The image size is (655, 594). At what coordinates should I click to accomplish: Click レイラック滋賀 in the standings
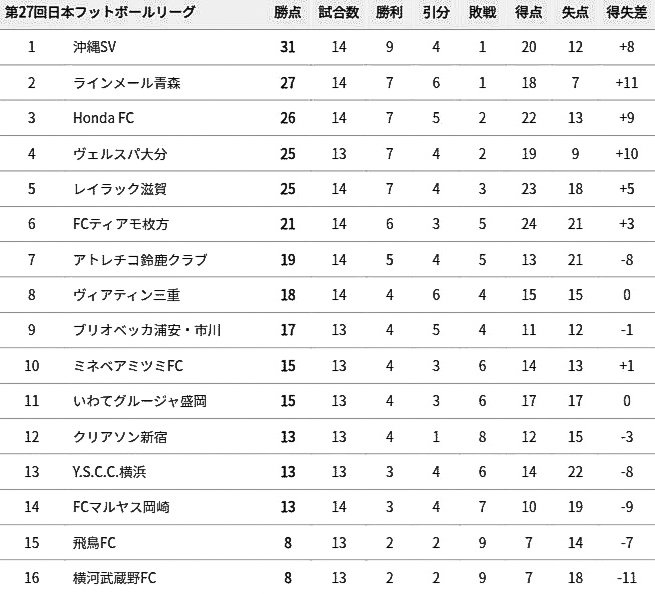pos(120,189)
